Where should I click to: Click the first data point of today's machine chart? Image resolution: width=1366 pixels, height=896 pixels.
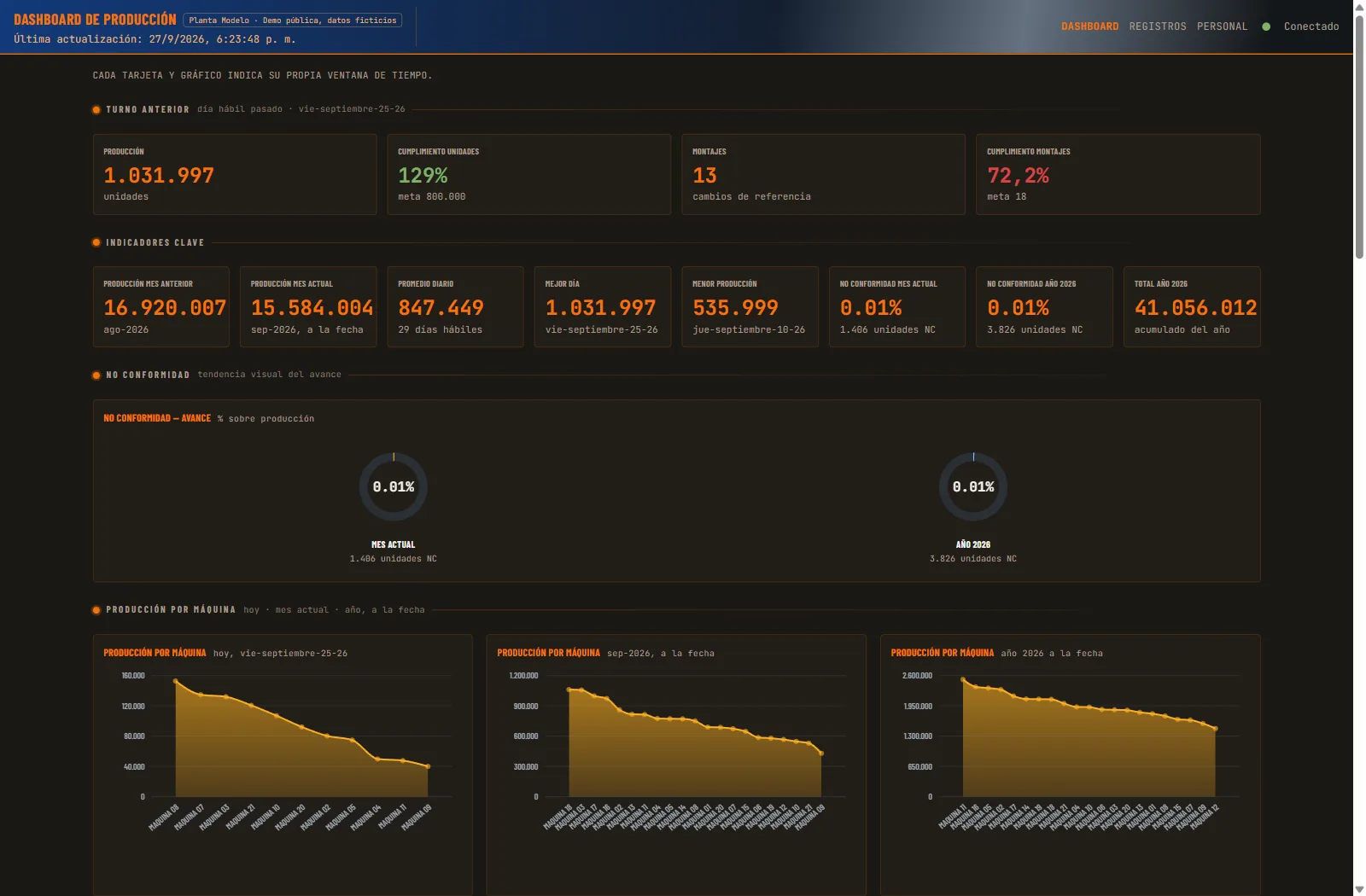pyautogui.click(x=175, y=681)
